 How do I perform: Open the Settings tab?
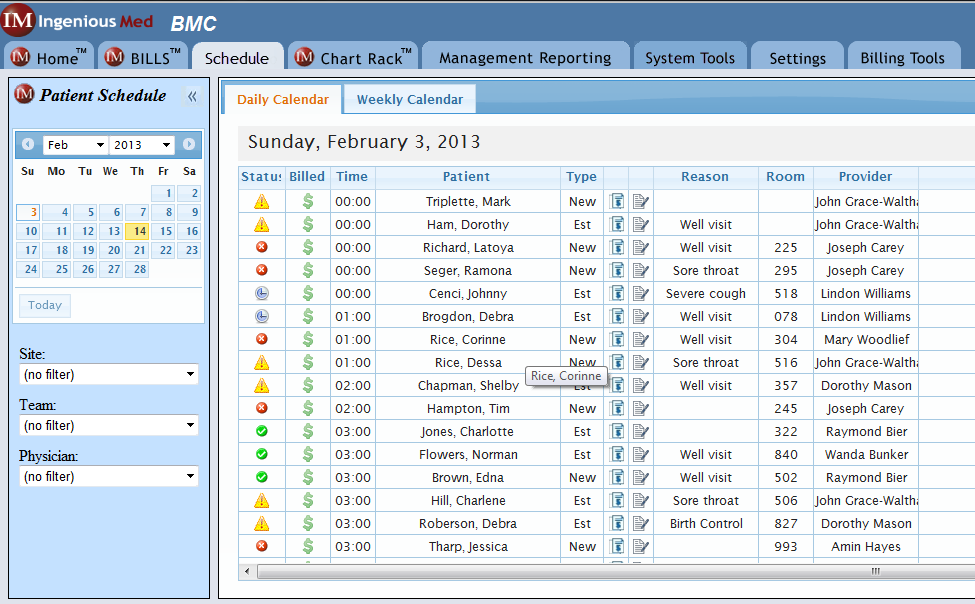point(798,57)
